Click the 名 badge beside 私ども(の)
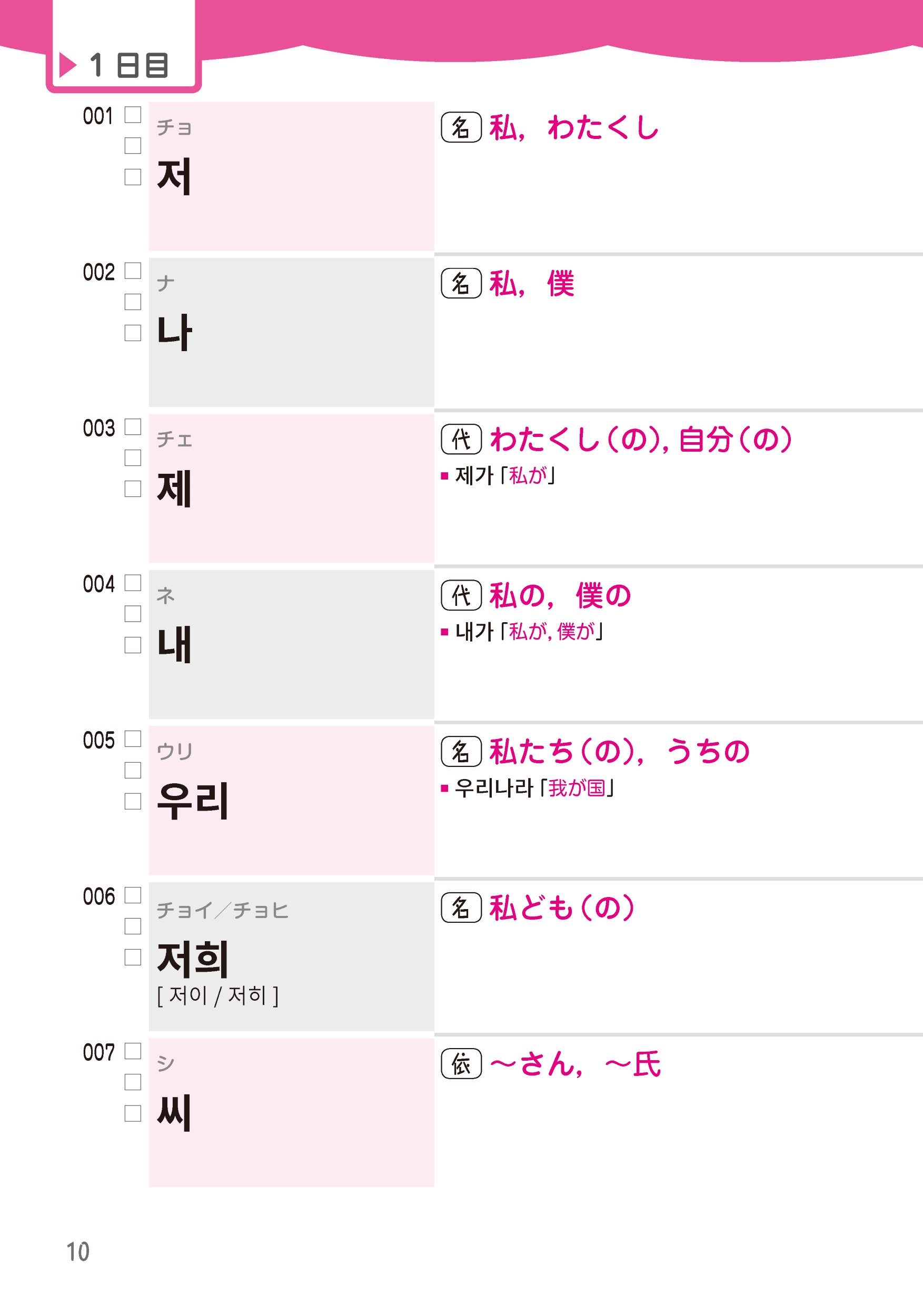This screenshot has width=923, height=1316. pyautogui.click(x=461, y=908)
